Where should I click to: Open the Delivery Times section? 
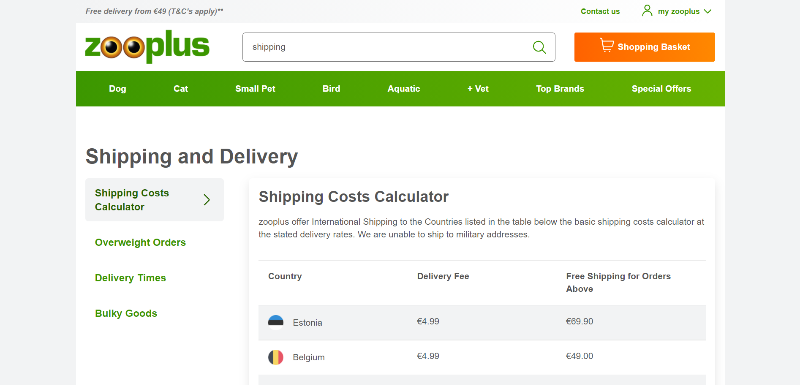pyautogui.click(x=130, y=278)
